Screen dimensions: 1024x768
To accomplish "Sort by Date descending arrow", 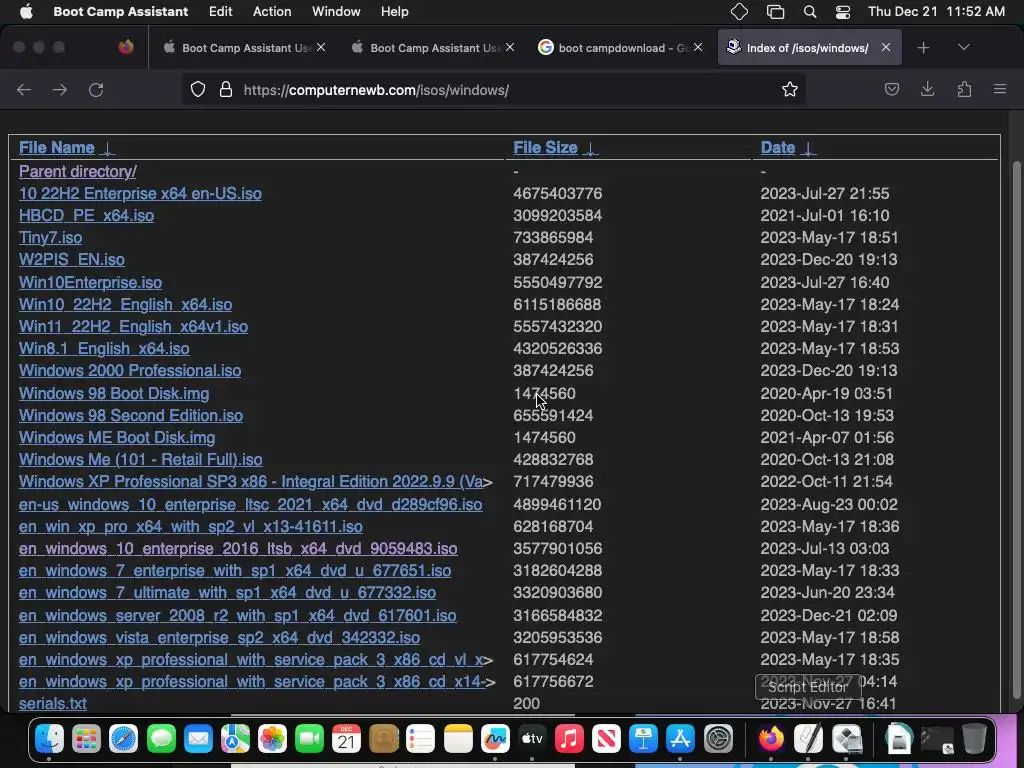I will coord(808,149).
